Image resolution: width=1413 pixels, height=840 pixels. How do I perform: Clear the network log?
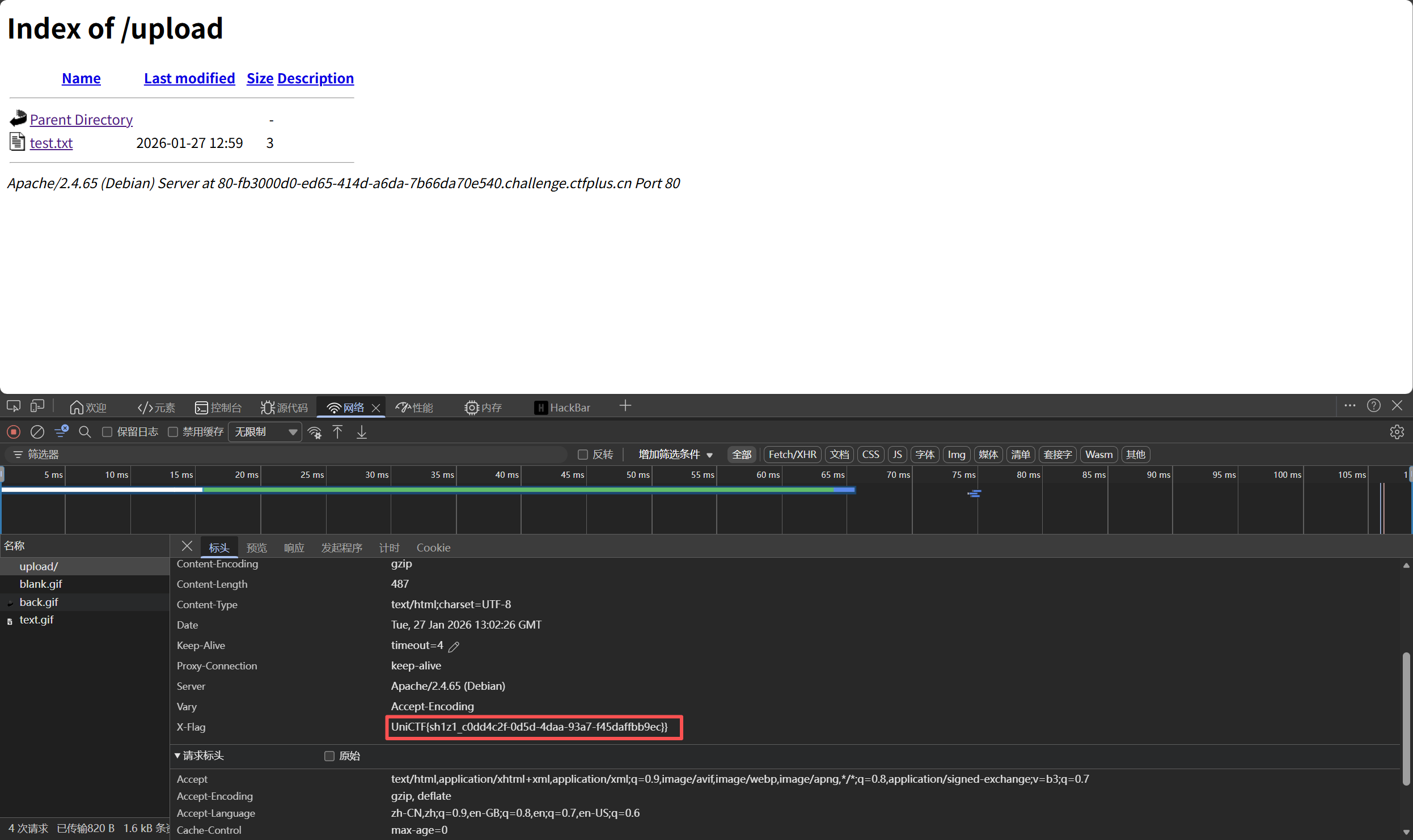37,432
